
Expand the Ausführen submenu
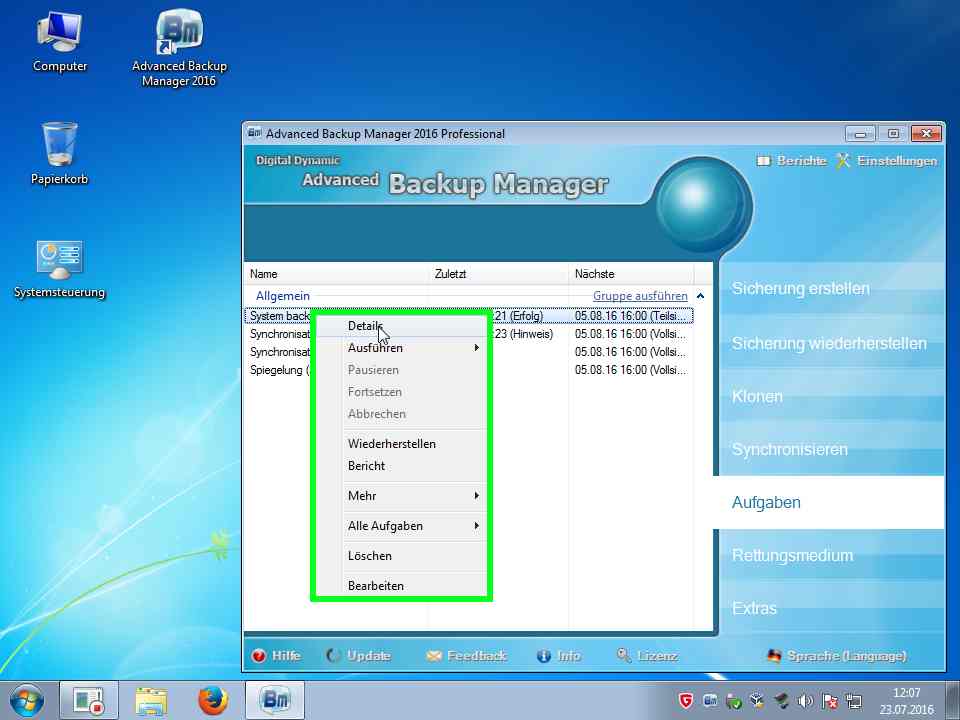point(414,348)
